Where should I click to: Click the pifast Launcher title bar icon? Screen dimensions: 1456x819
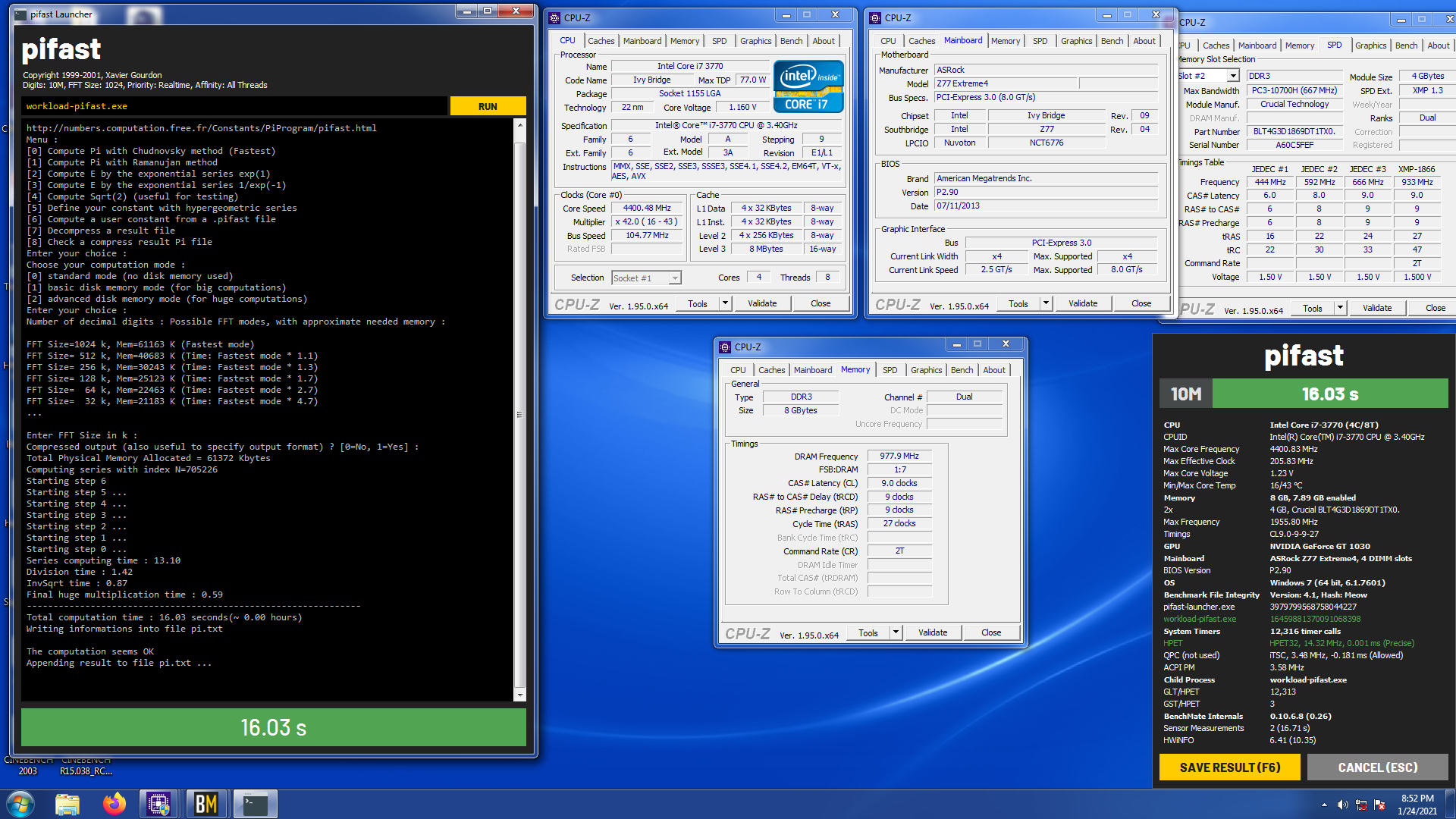(20, 14)
